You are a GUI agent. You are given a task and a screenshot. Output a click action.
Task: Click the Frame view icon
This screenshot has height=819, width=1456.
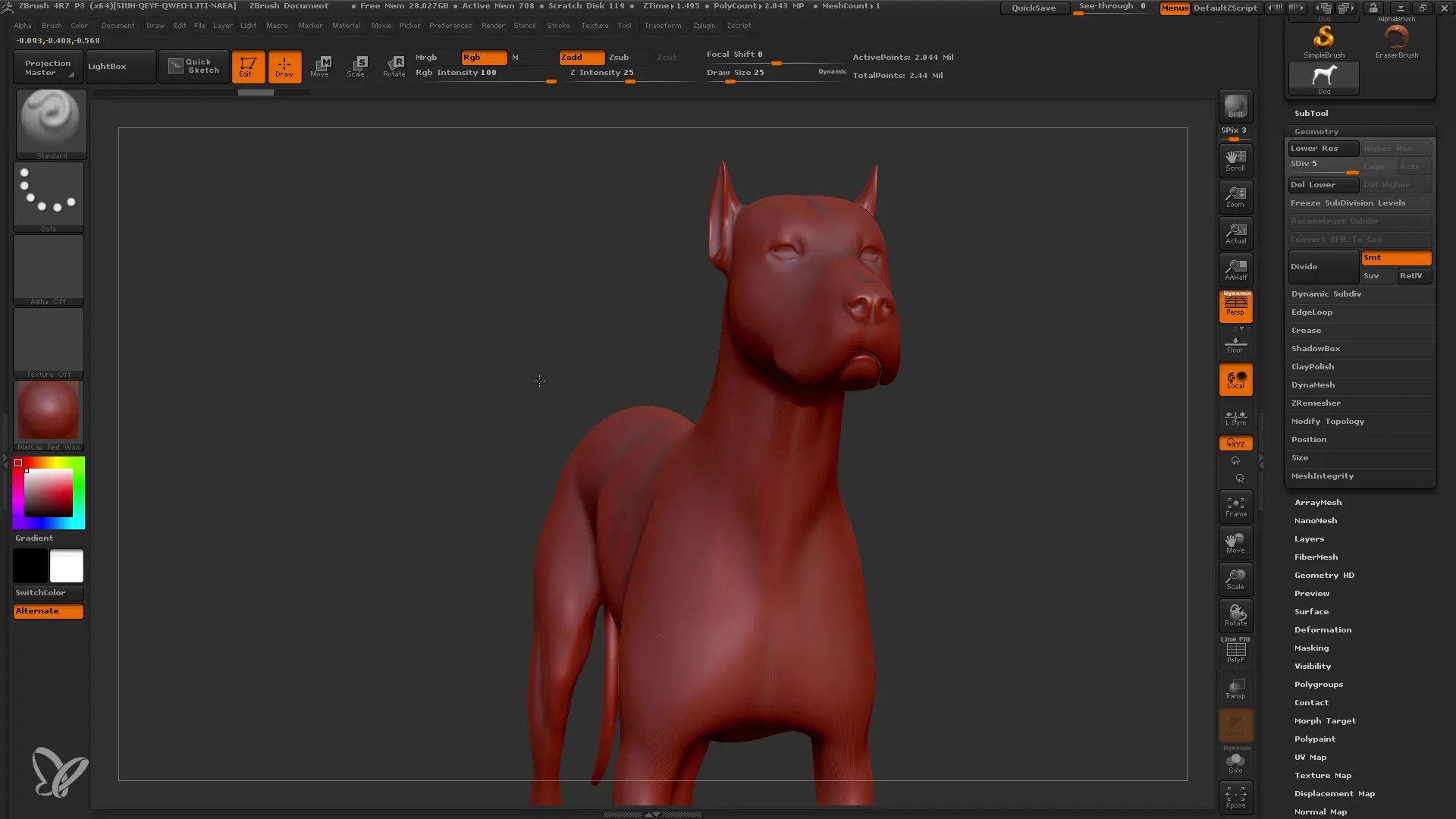tap(1236, 506)
